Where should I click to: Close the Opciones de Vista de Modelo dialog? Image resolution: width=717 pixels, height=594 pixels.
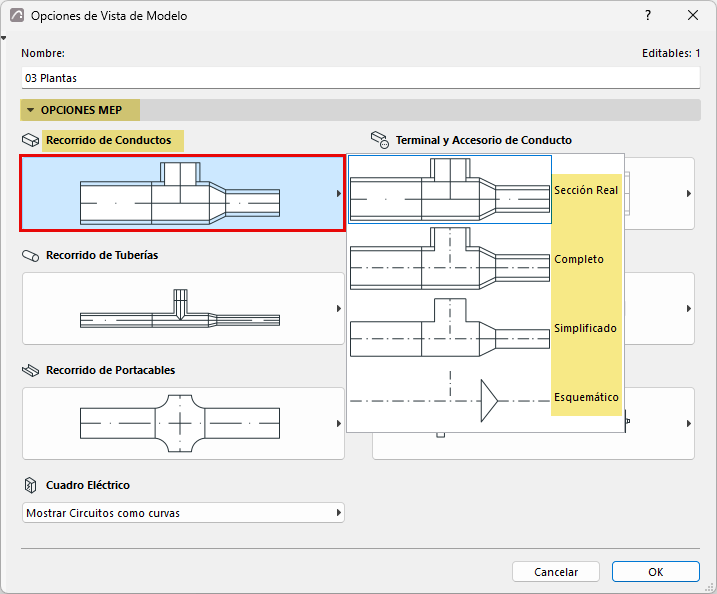[693, 16]
